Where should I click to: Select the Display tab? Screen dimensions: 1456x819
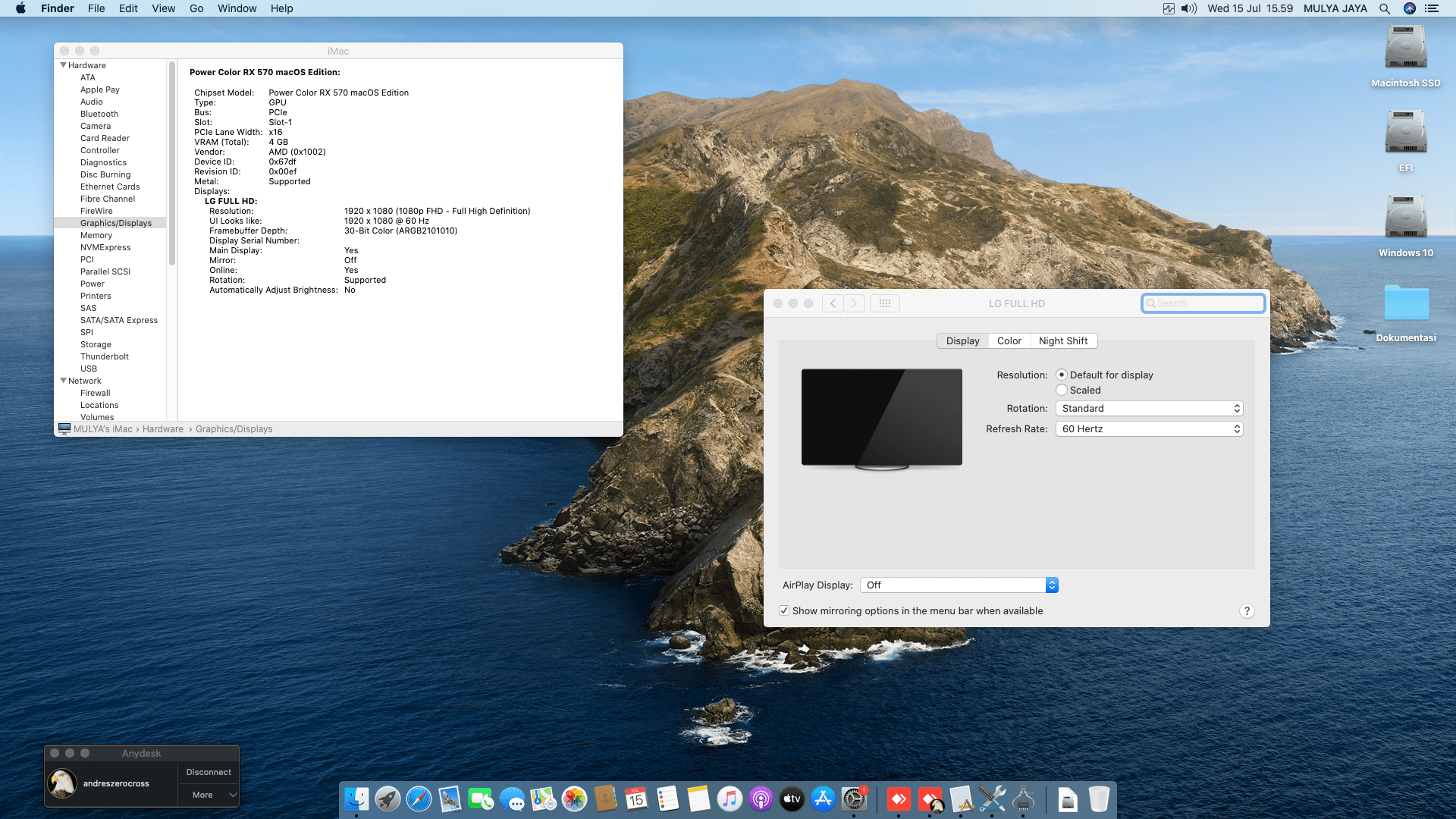[x=962, y=340]
